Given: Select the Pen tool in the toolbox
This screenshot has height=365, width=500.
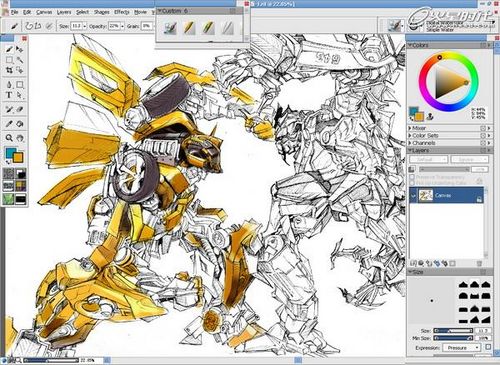Looking at the screenshot, I should coord(9,85).
